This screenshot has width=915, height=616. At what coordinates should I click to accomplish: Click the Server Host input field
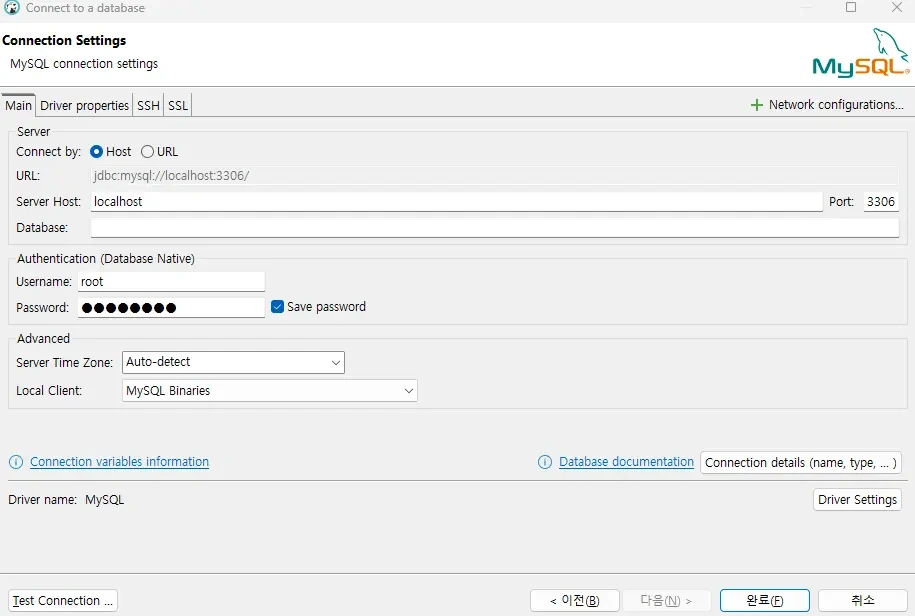point(456,202)
